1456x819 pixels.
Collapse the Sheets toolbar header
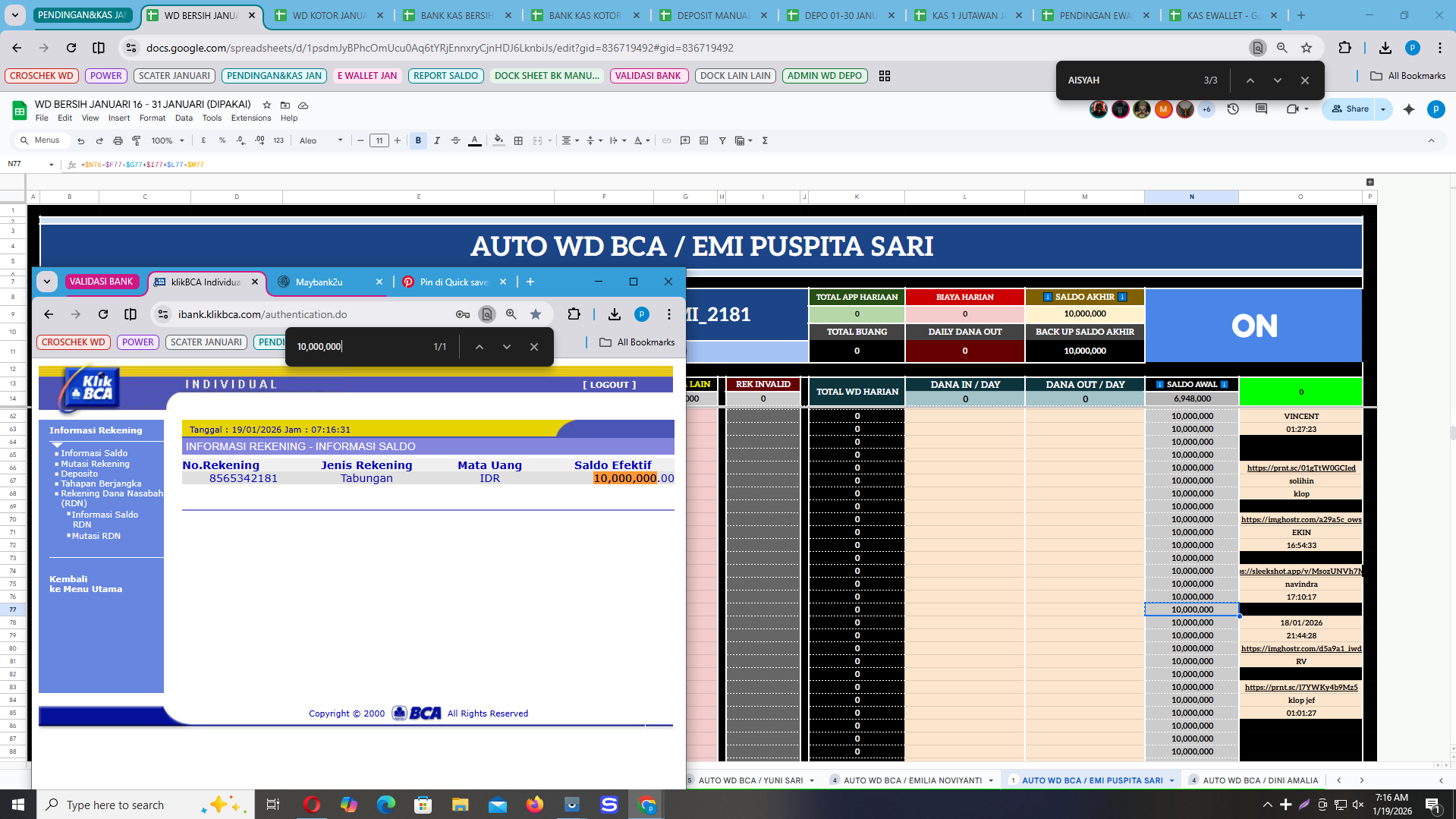(x=1431, y=140)
